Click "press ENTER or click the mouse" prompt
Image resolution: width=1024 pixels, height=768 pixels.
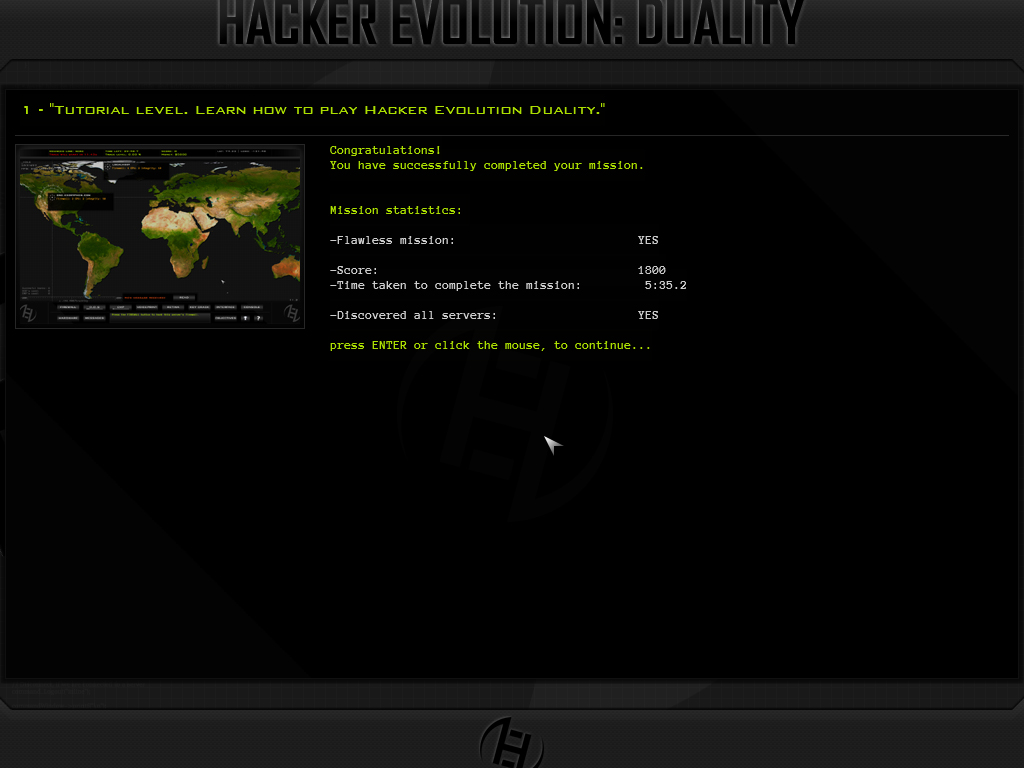pos(490,345)
